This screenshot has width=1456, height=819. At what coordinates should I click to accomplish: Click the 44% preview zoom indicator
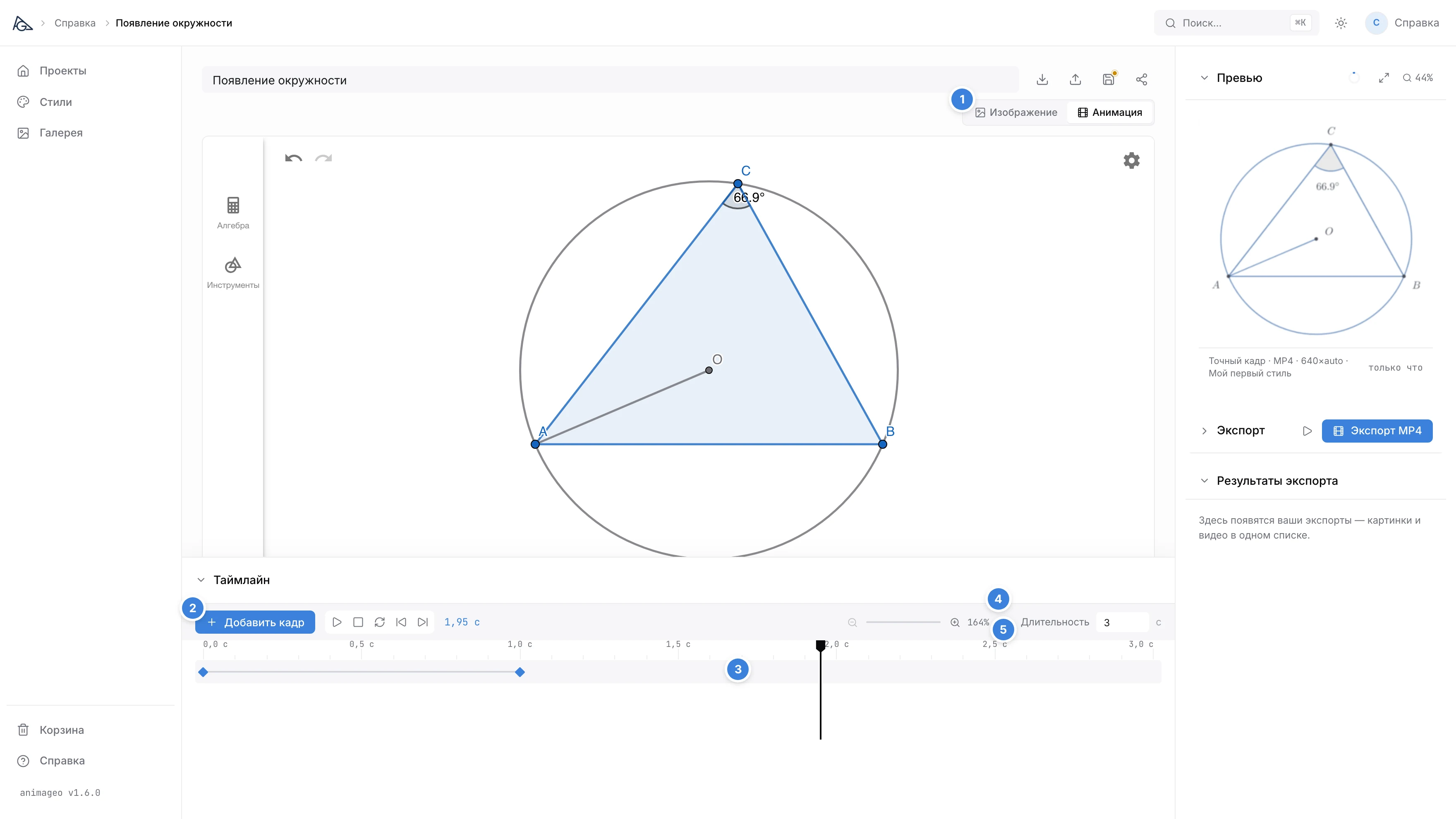[1418, 78]
